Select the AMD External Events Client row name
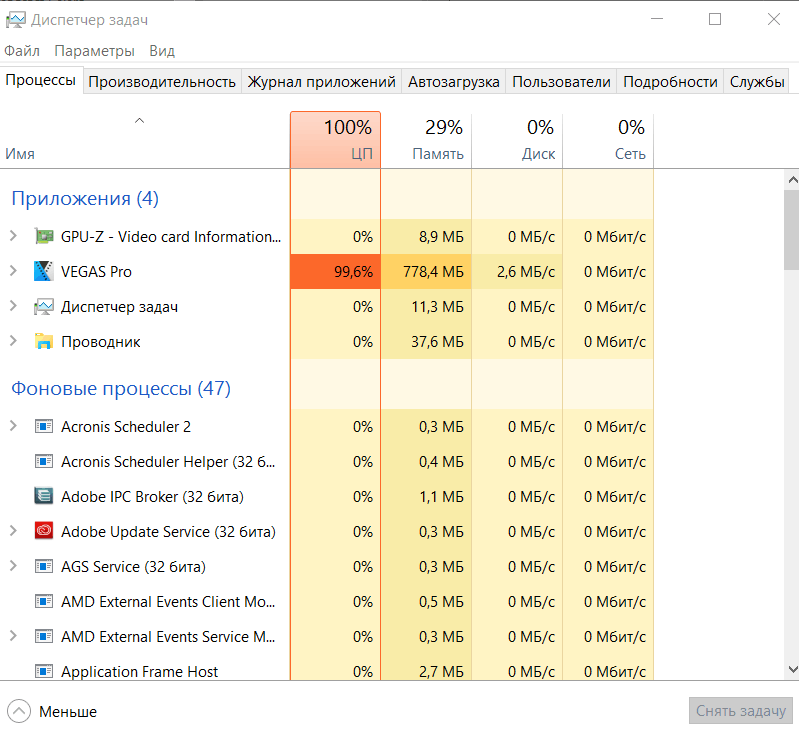The height and width of the screenshot is (736, 799). coord(168,602)
